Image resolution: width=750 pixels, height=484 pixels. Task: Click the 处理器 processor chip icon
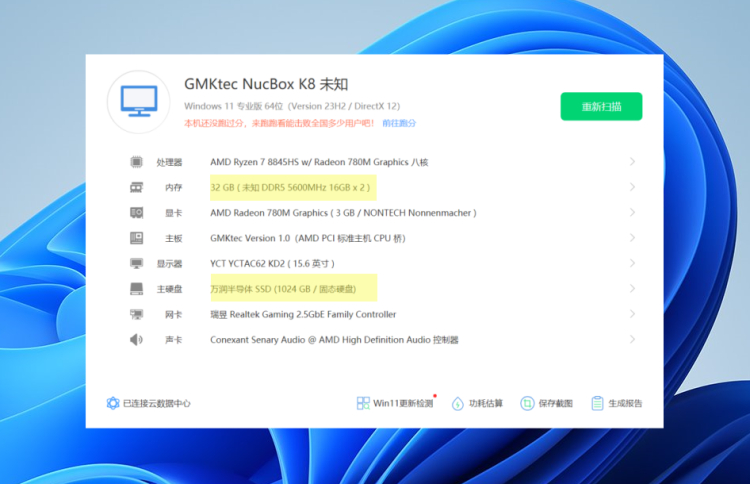click(x=136, y=162)
